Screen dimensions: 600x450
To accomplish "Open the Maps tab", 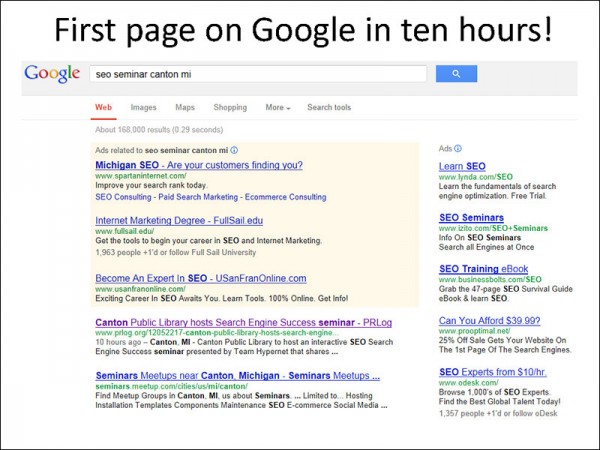I will pyautogui.click(x=185, y=107).
